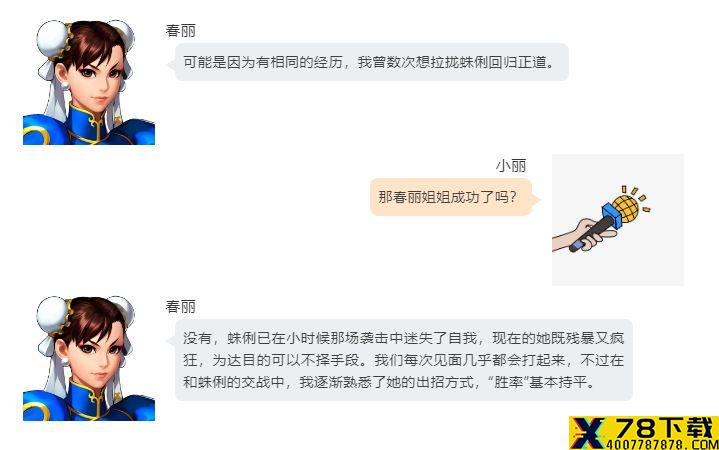Click the top 春丽 sender name
The width and height of the screenshot is (719, 450).
[x=180, y=31]
